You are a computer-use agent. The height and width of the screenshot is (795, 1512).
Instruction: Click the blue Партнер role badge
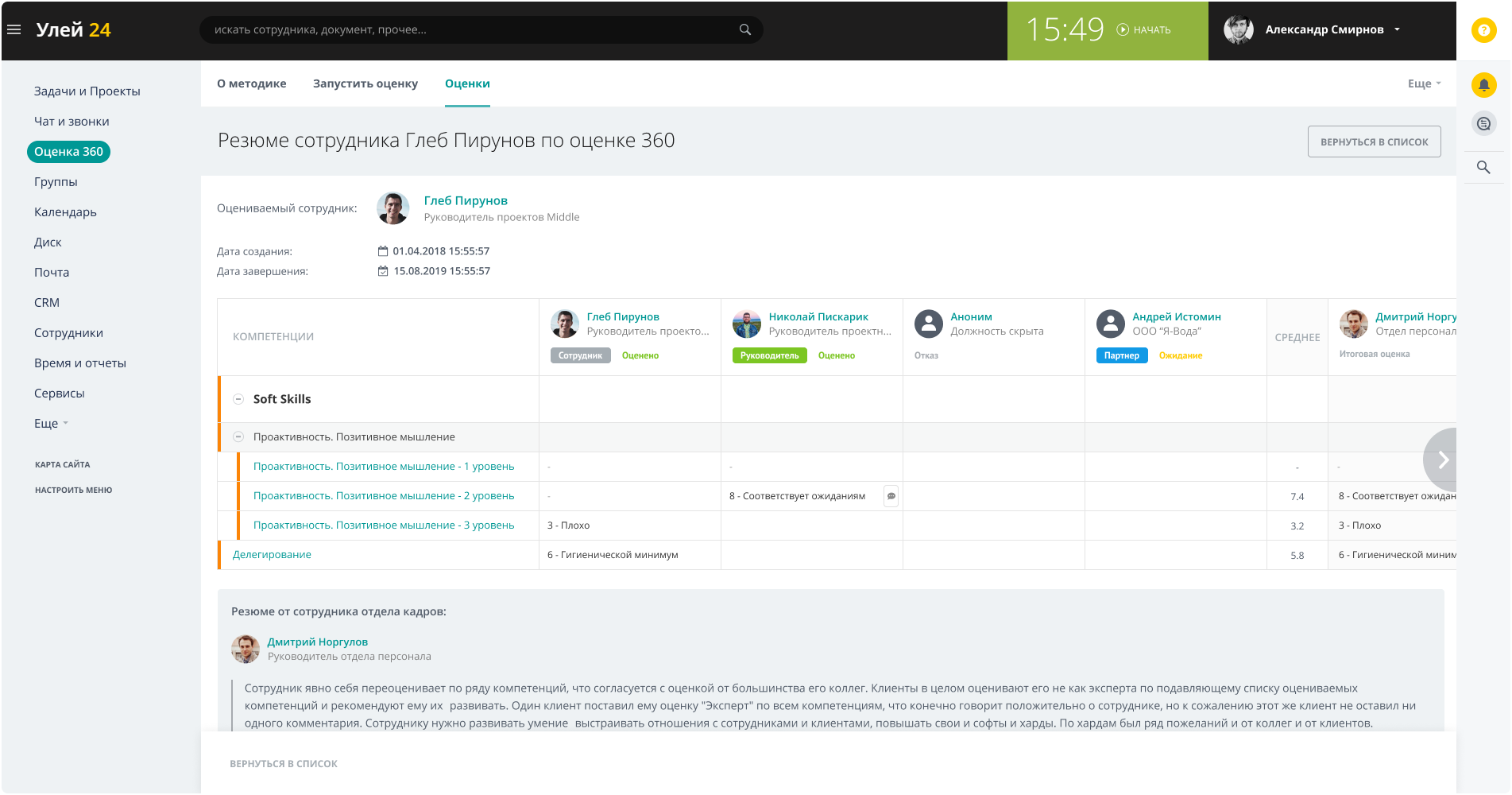[1122, 355]
